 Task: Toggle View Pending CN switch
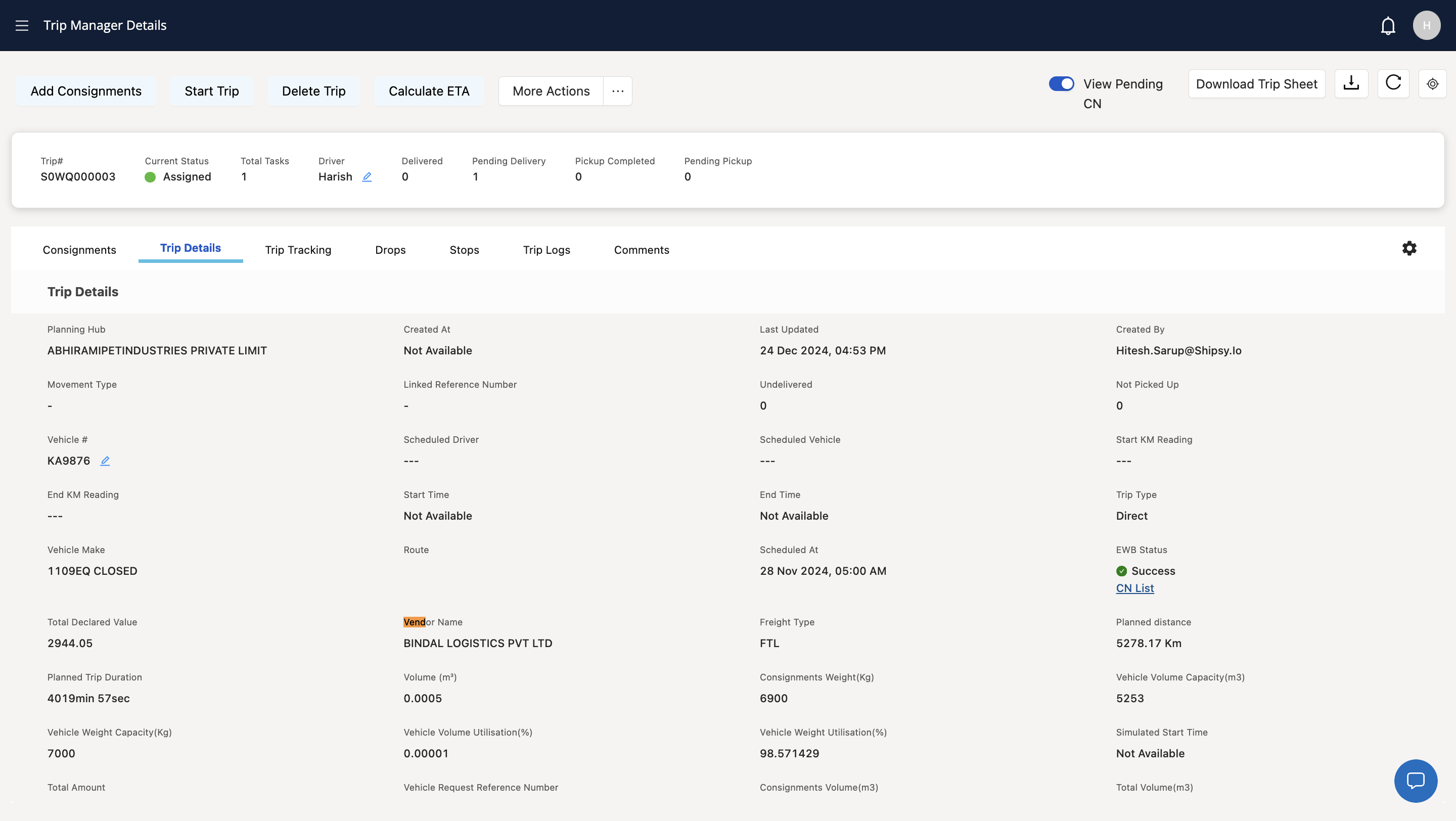coord(1061,83)
